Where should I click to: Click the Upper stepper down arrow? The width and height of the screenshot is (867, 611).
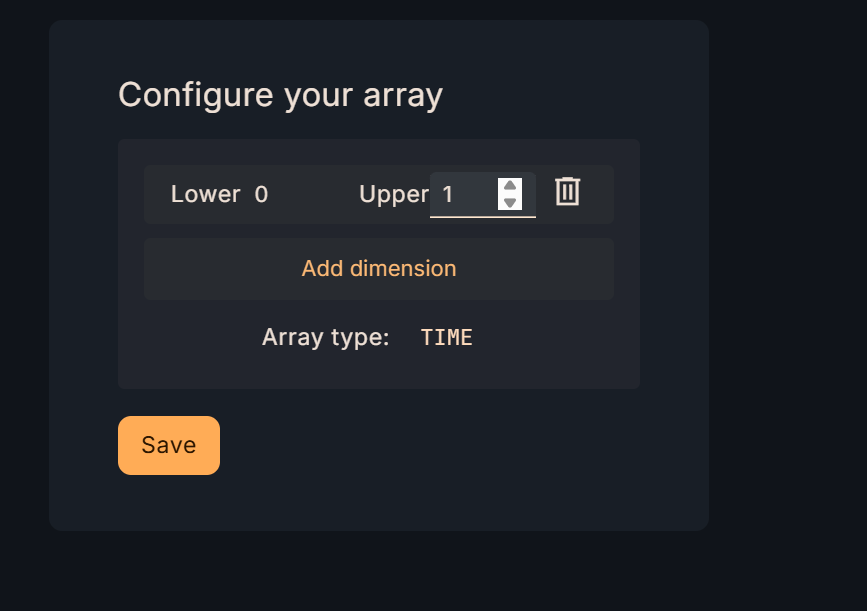(x=510, y=202)
